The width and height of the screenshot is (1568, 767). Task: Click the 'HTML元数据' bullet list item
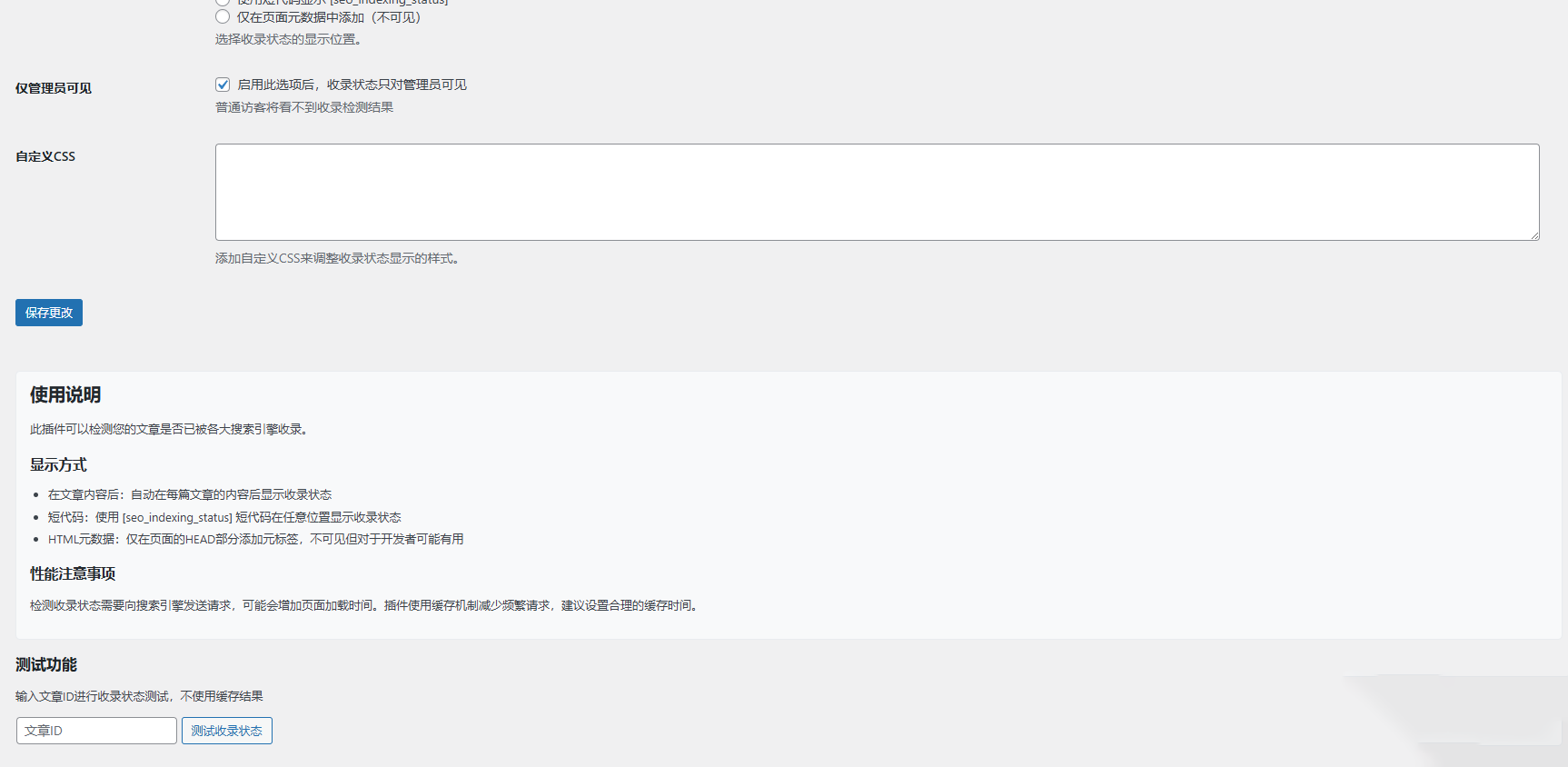click(x=255, y=539)
